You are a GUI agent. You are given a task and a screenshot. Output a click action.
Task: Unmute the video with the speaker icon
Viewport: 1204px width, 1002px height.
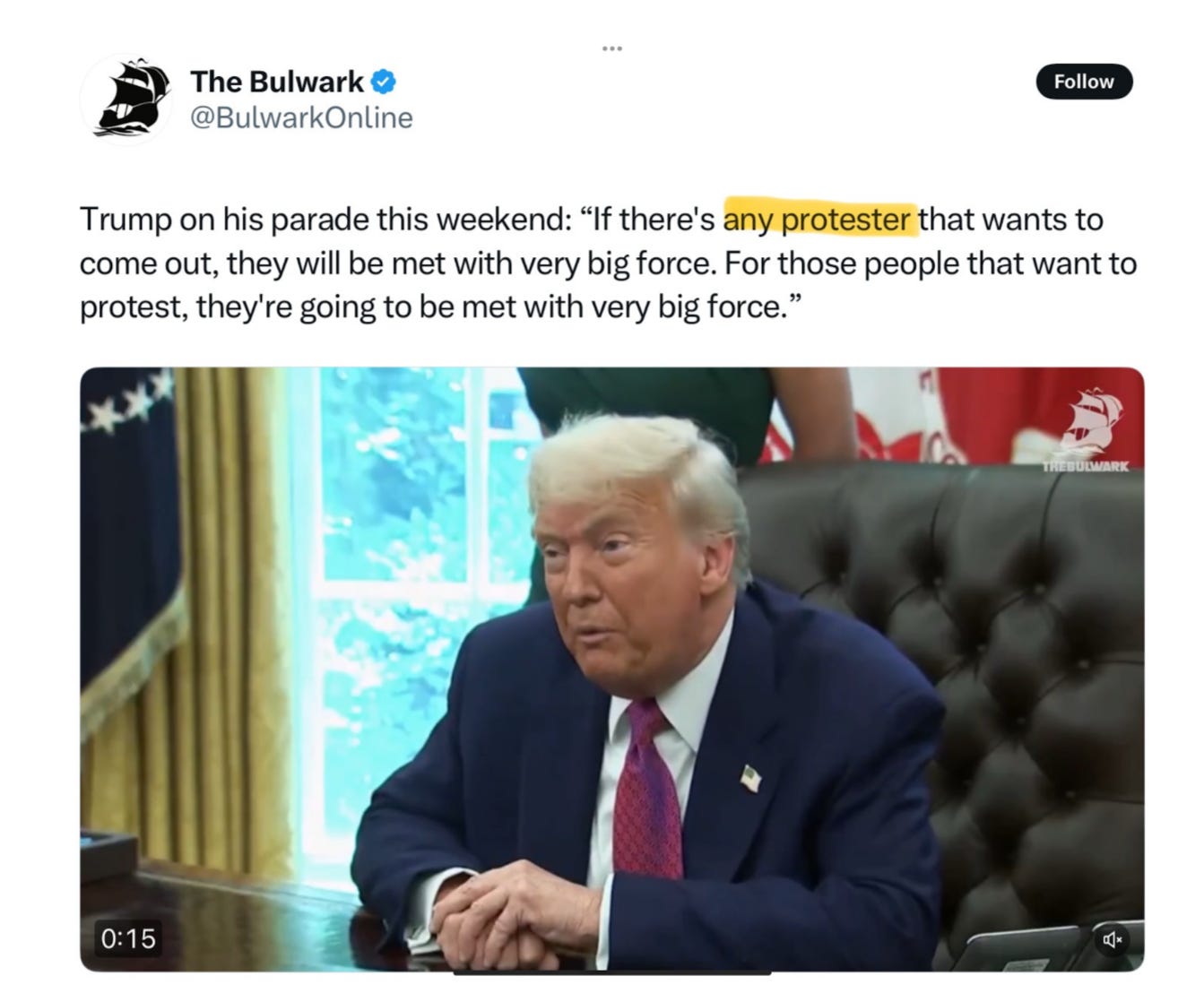(1112, 938)
